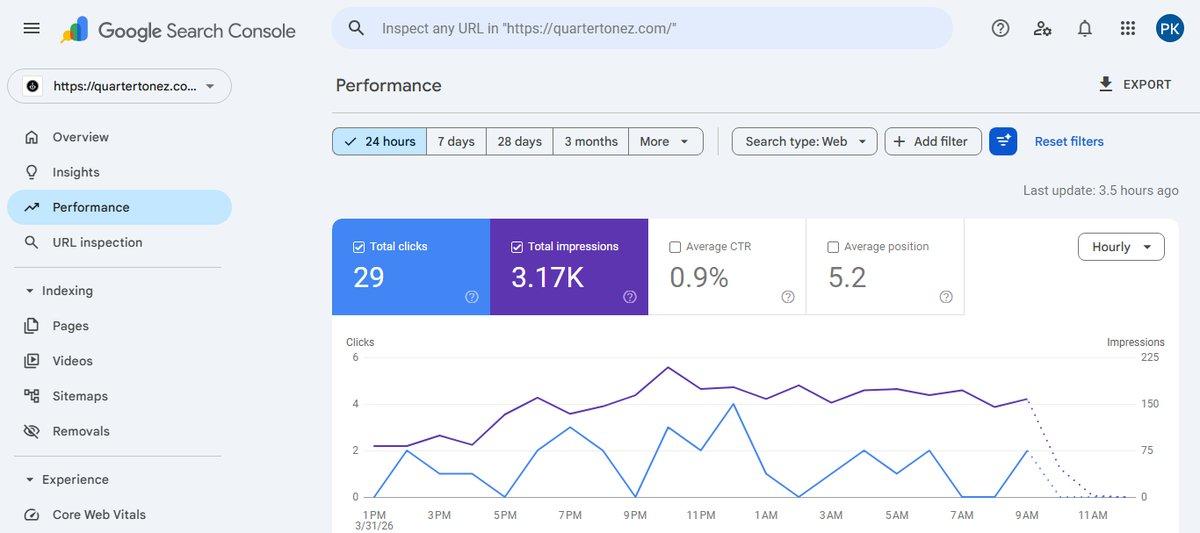The image size is (1200, 533).
Task: Open help for Average CTR metric
Action: coord(788,297)
